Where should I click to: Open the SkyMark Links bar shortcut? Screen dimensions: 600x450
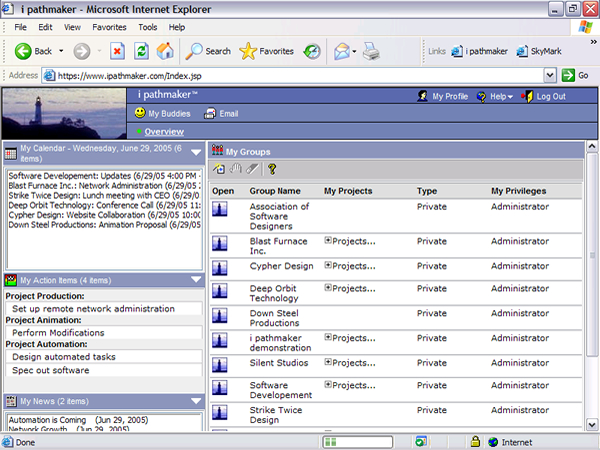click(539, 51)
